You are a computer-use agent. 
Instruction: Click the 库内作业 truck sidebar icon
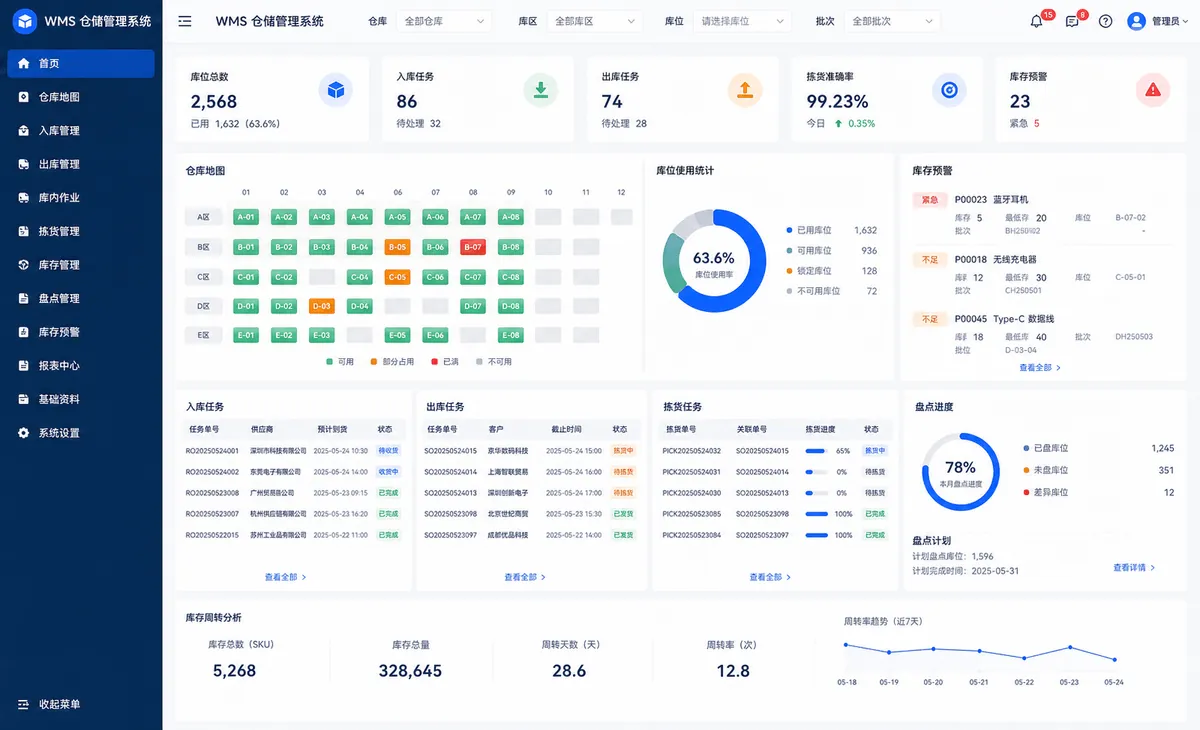[24, 198]
